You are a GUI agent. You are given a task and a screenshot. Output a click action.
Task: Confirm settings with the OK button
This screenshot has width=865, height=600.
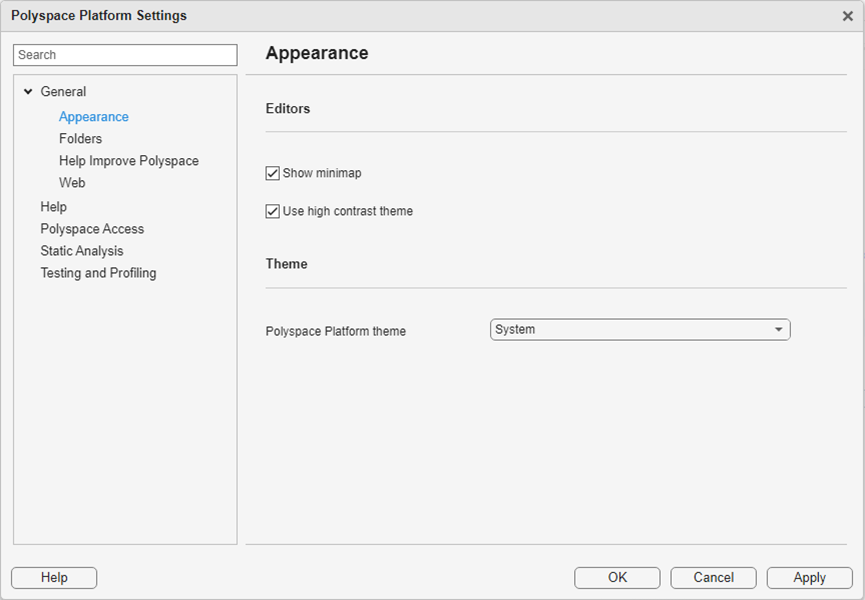coord(616,577)
